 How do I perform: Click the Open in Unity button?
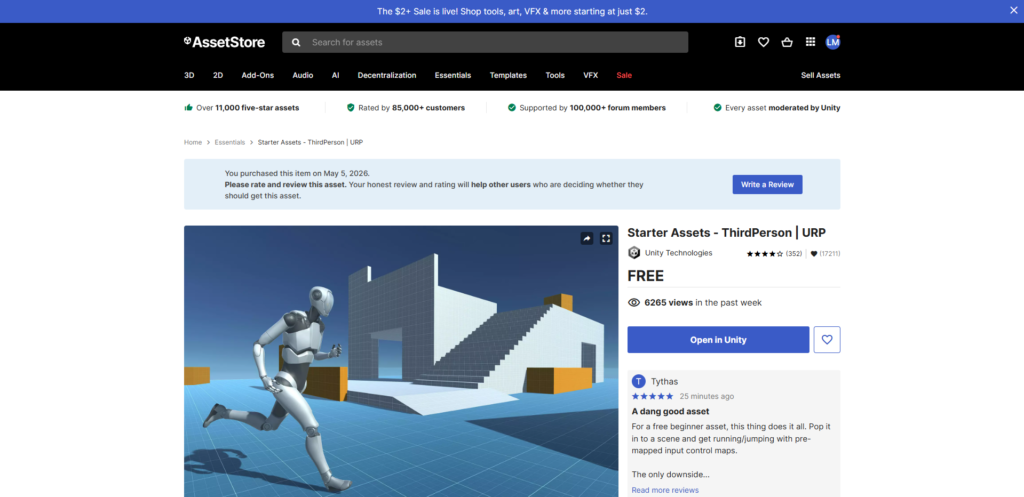[x=718, y=340]
